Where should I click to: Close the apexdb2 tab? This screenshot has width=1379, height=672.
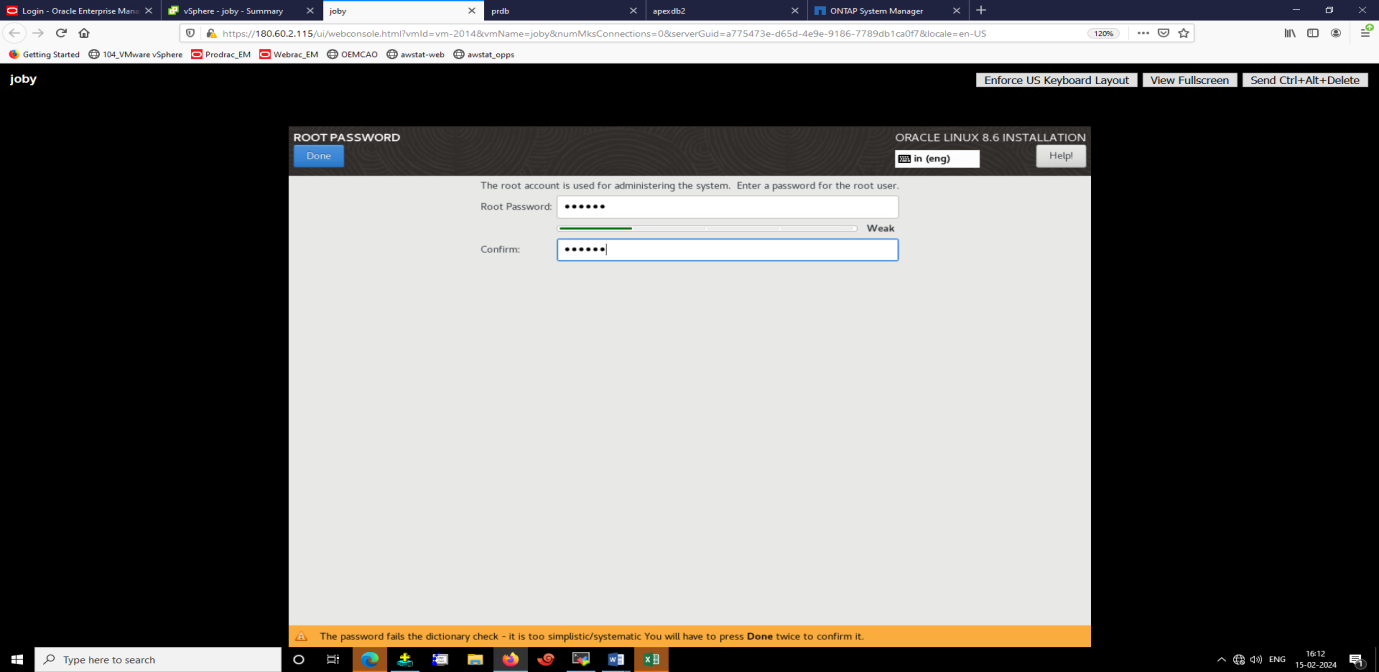point(793,10)
